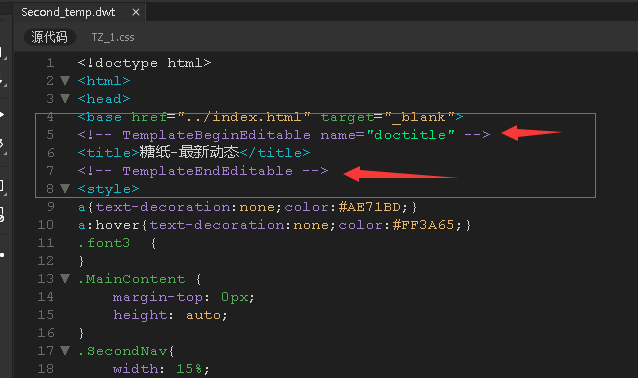Click the TemplateEndEditable comment
638x378 pixels.
click(x=203, y=171)
